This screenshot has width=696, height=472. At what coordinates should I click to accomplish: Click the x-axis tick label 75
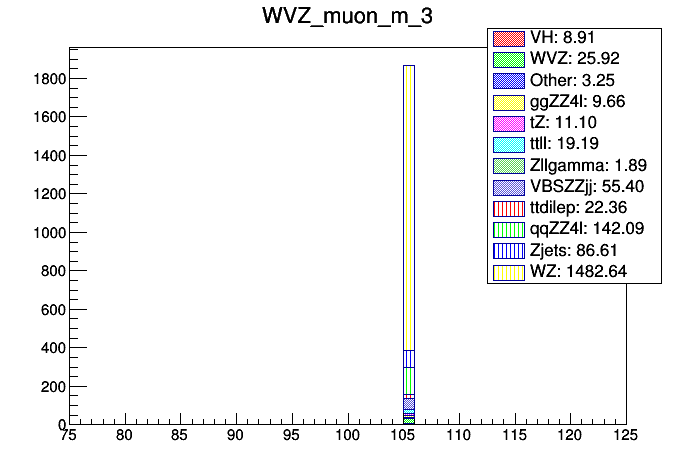68,437
